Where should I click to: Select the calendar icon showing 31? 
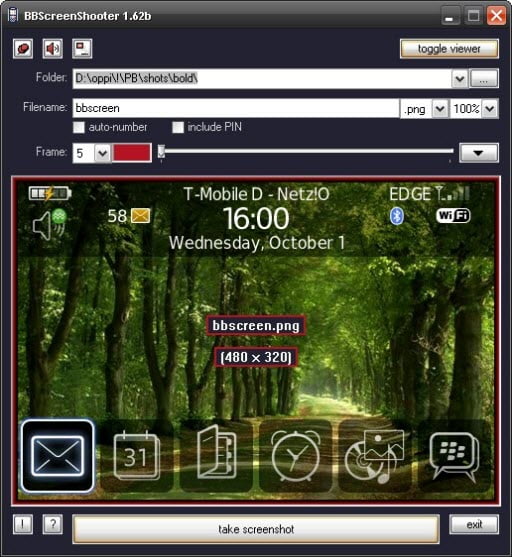click(x=137, y=456)
